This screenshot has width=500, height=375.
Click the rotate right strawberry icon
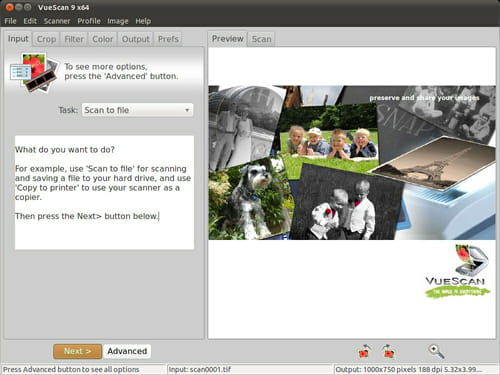pyautogui.click(x=389, y=351)
